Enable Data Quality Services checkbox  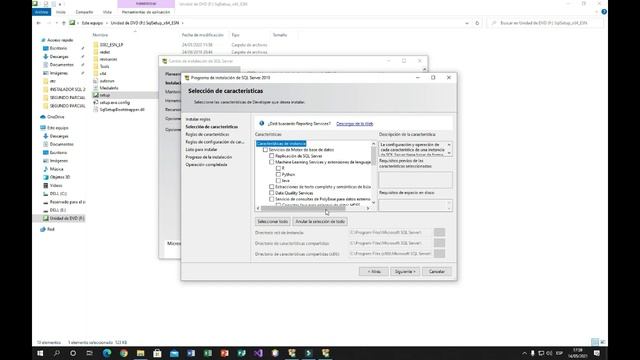271,193
